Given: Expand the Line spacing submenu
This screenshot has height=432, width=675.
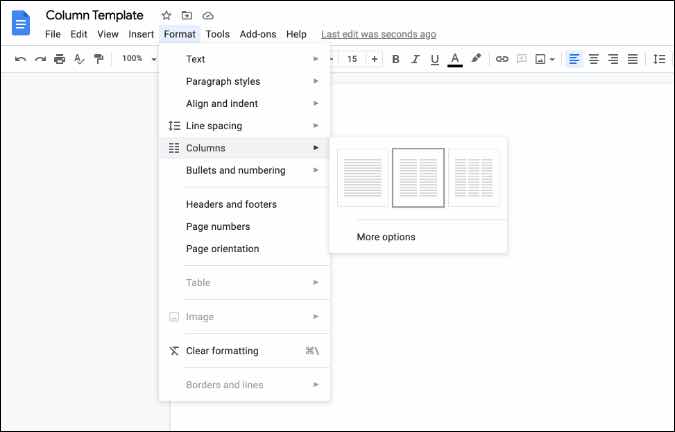Looking at the screenshot, I should point(244,126).
